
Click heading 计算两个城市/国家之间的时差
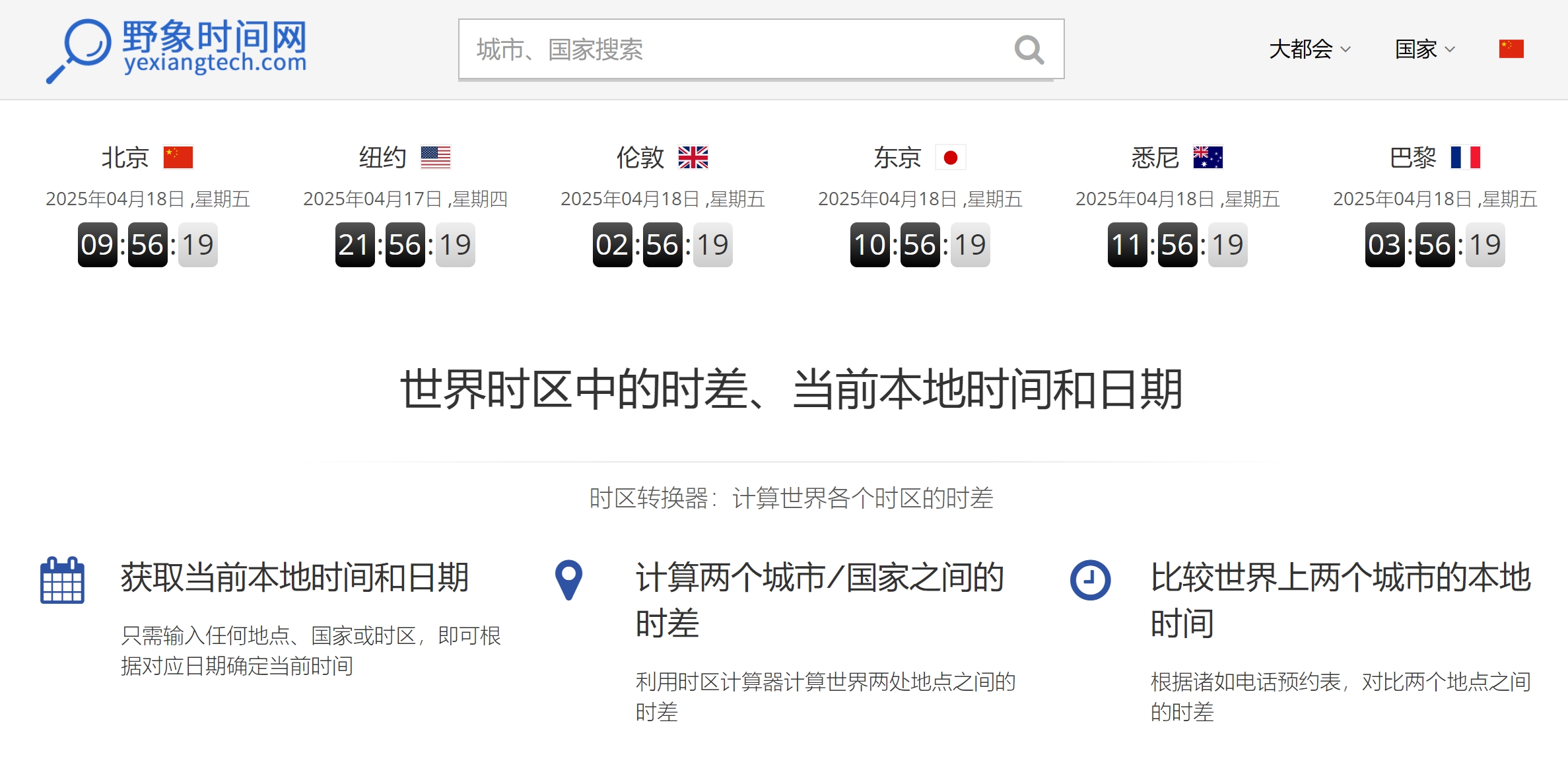819,600
